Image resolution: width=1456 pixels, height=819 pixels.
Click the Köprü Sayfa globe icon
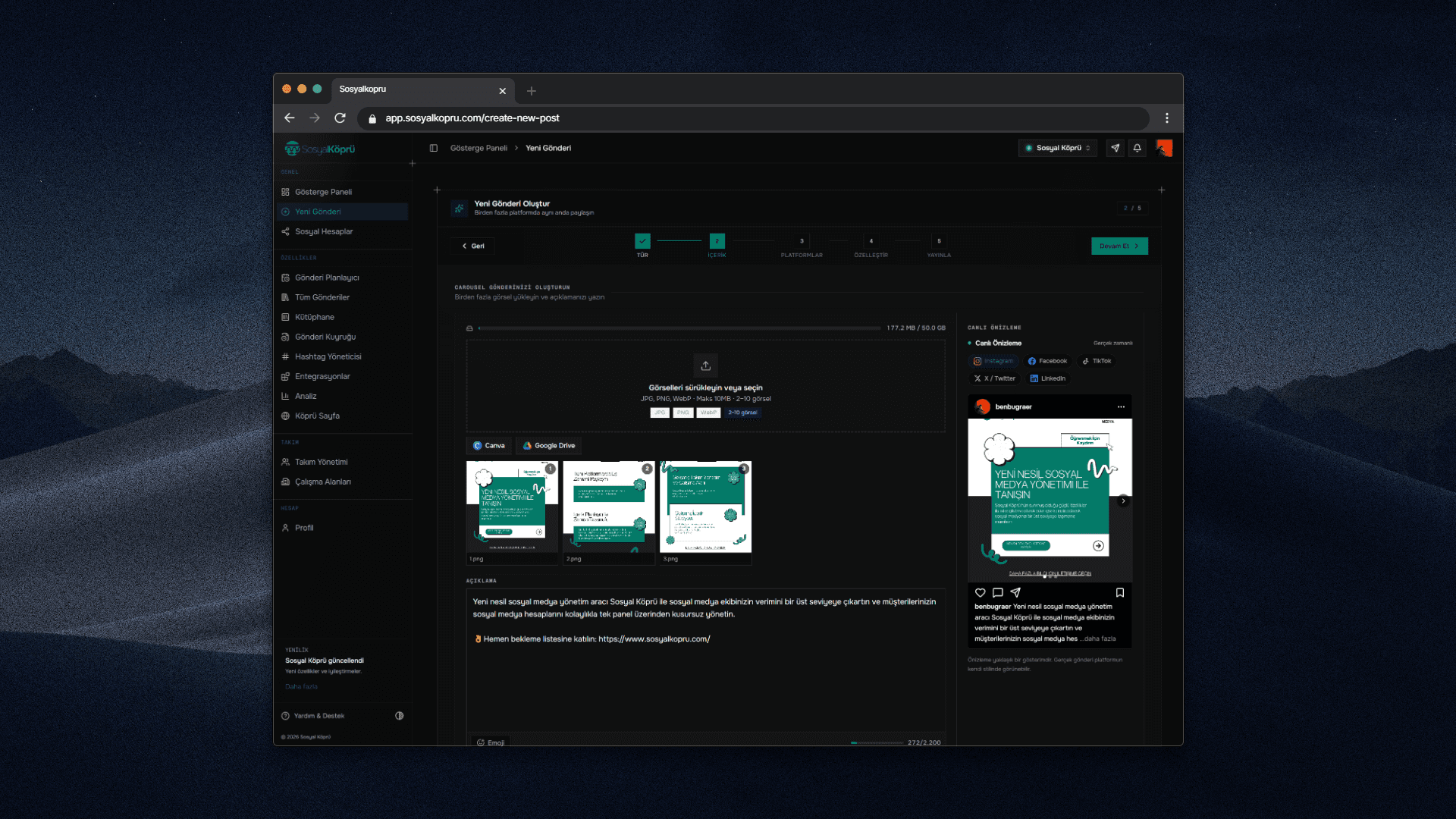coord(285,416)
